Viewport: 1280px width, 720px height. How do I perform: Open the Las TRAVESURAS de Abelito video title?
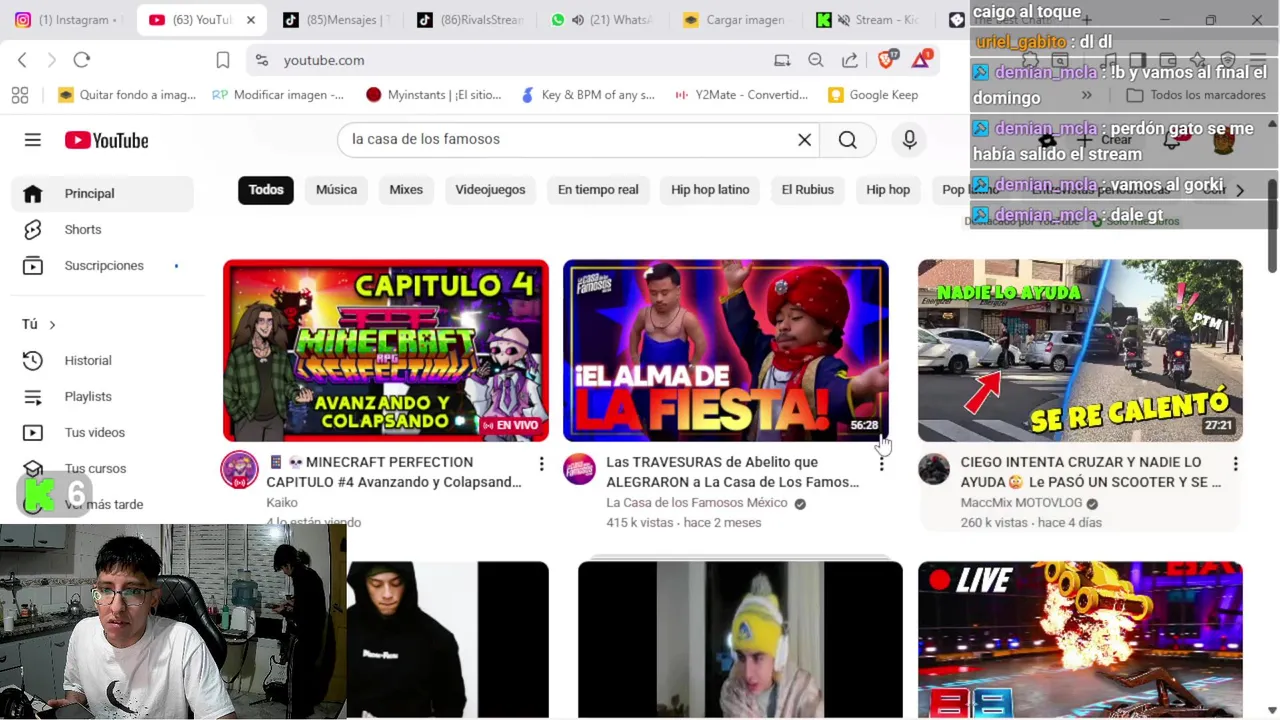(x=733, y=472)
